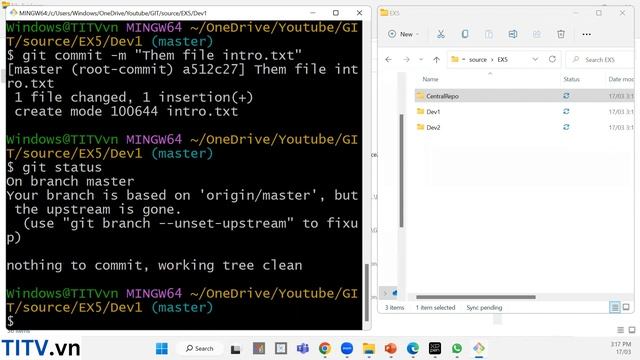Open Google Chrome from taskbar
Viewport: 640px width, 360px height.
(325, 349)
